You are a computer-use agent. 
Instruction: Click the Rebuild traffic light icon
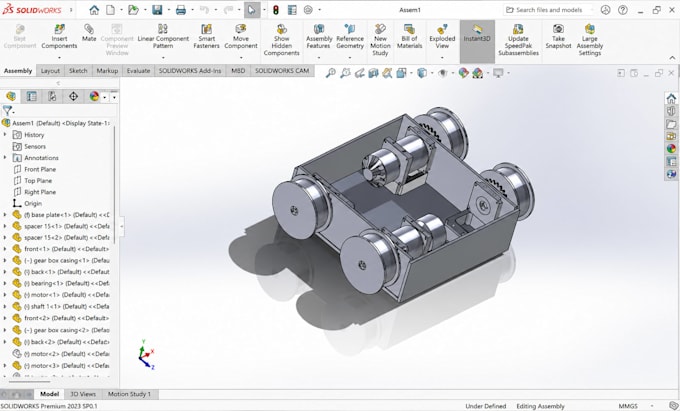[x=275, y=10]
